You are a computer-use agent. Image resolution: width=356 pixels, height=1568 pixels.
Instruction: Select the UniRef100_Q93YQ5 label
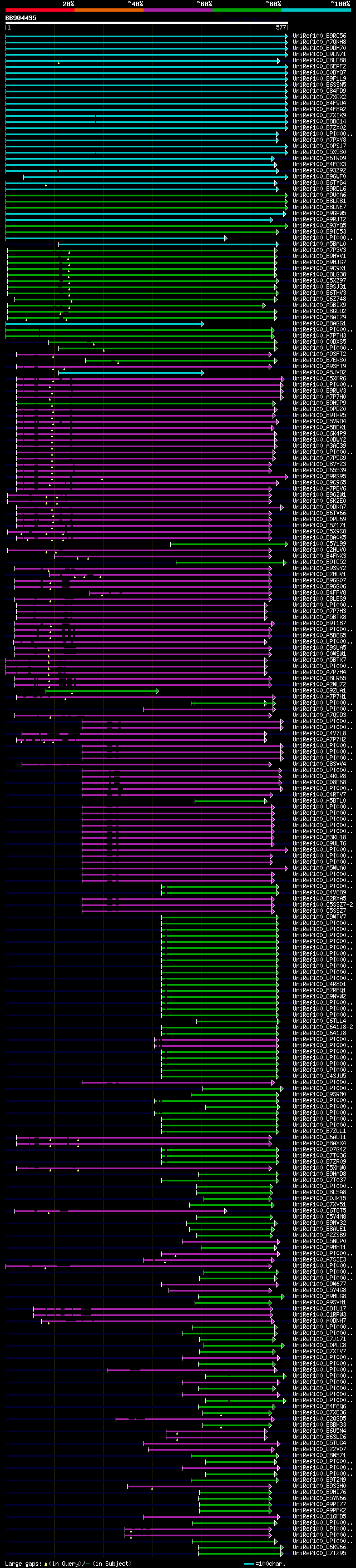pyautogui.click(x=319, y=225)
